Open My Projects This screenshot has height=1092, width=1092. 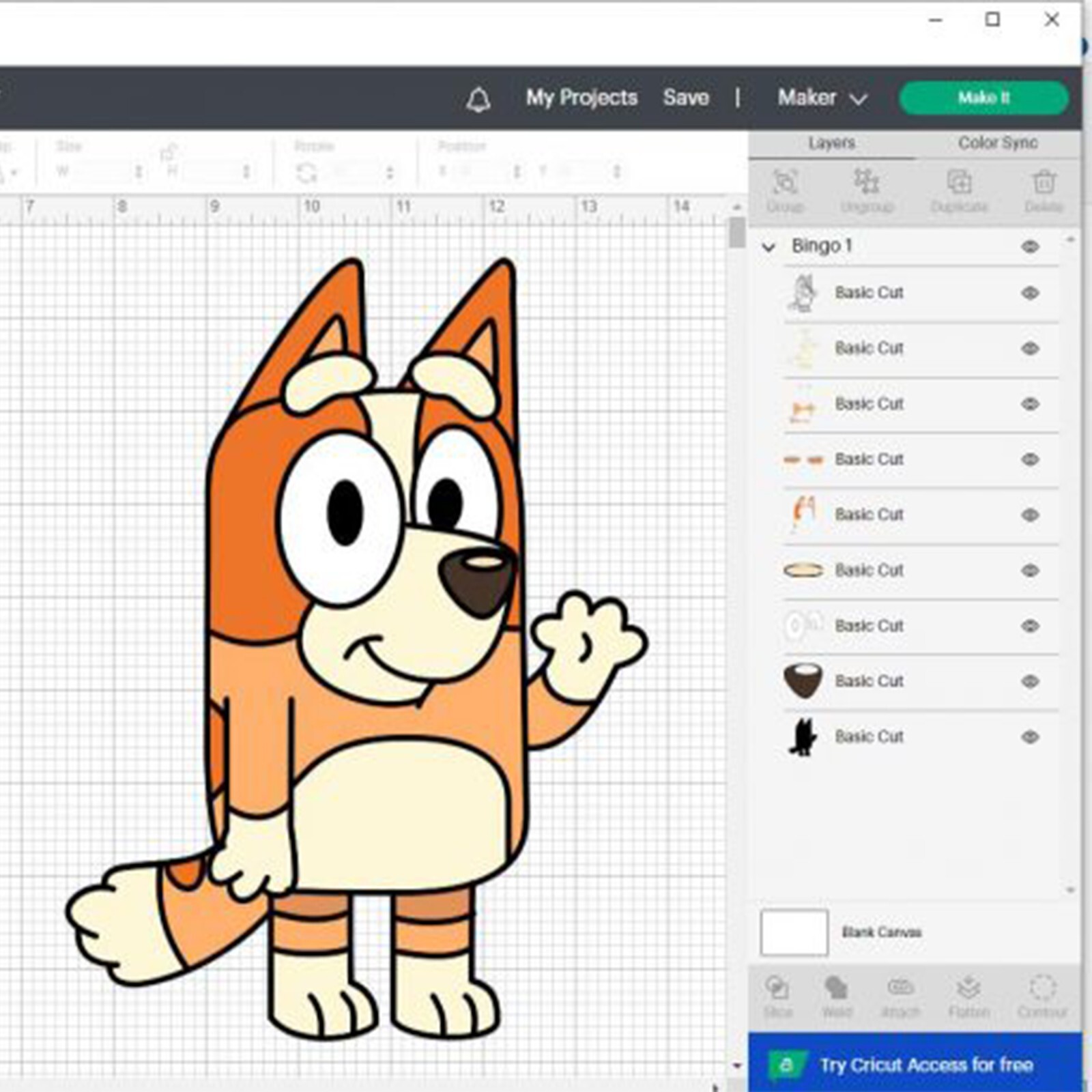pos(581,98)
